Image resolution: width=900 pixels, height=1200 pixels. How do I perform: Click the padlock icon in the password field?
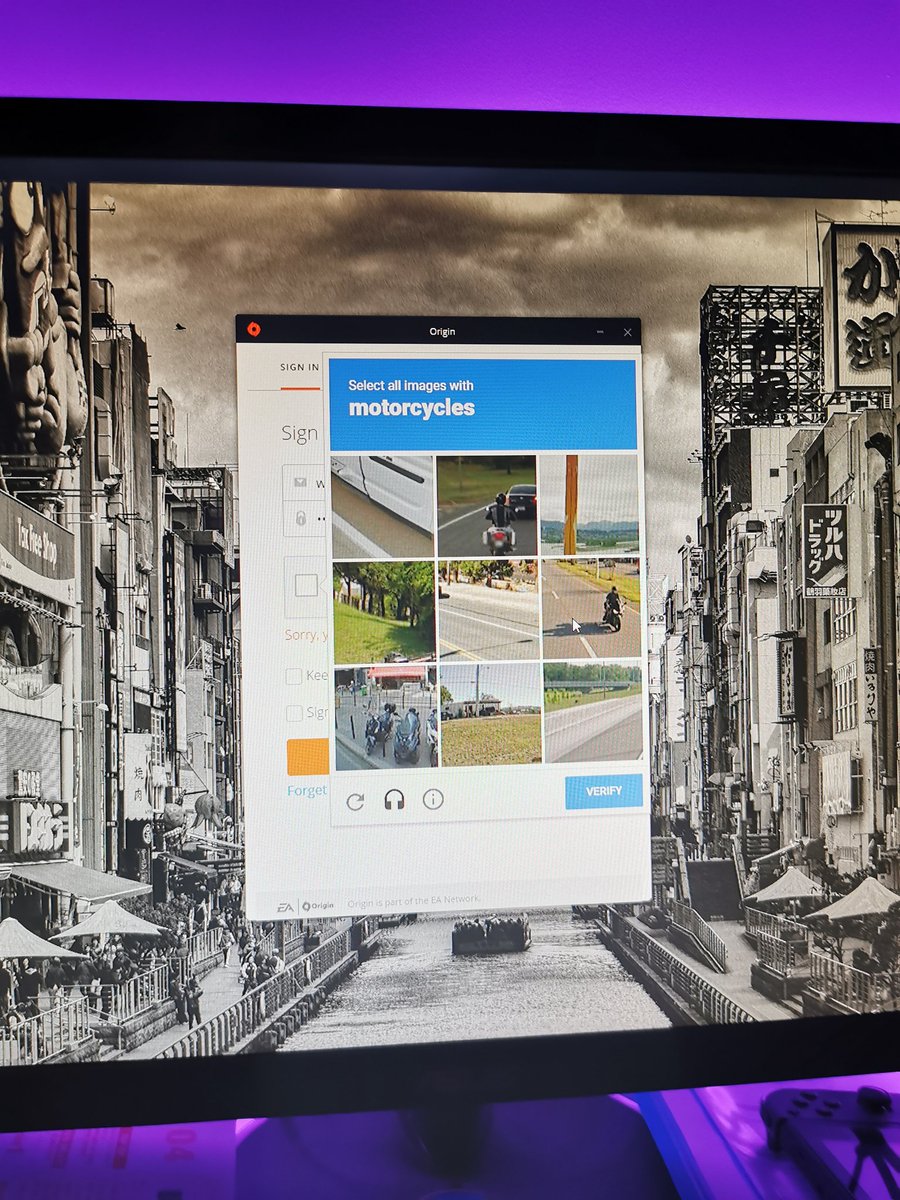tap(300, 518)
